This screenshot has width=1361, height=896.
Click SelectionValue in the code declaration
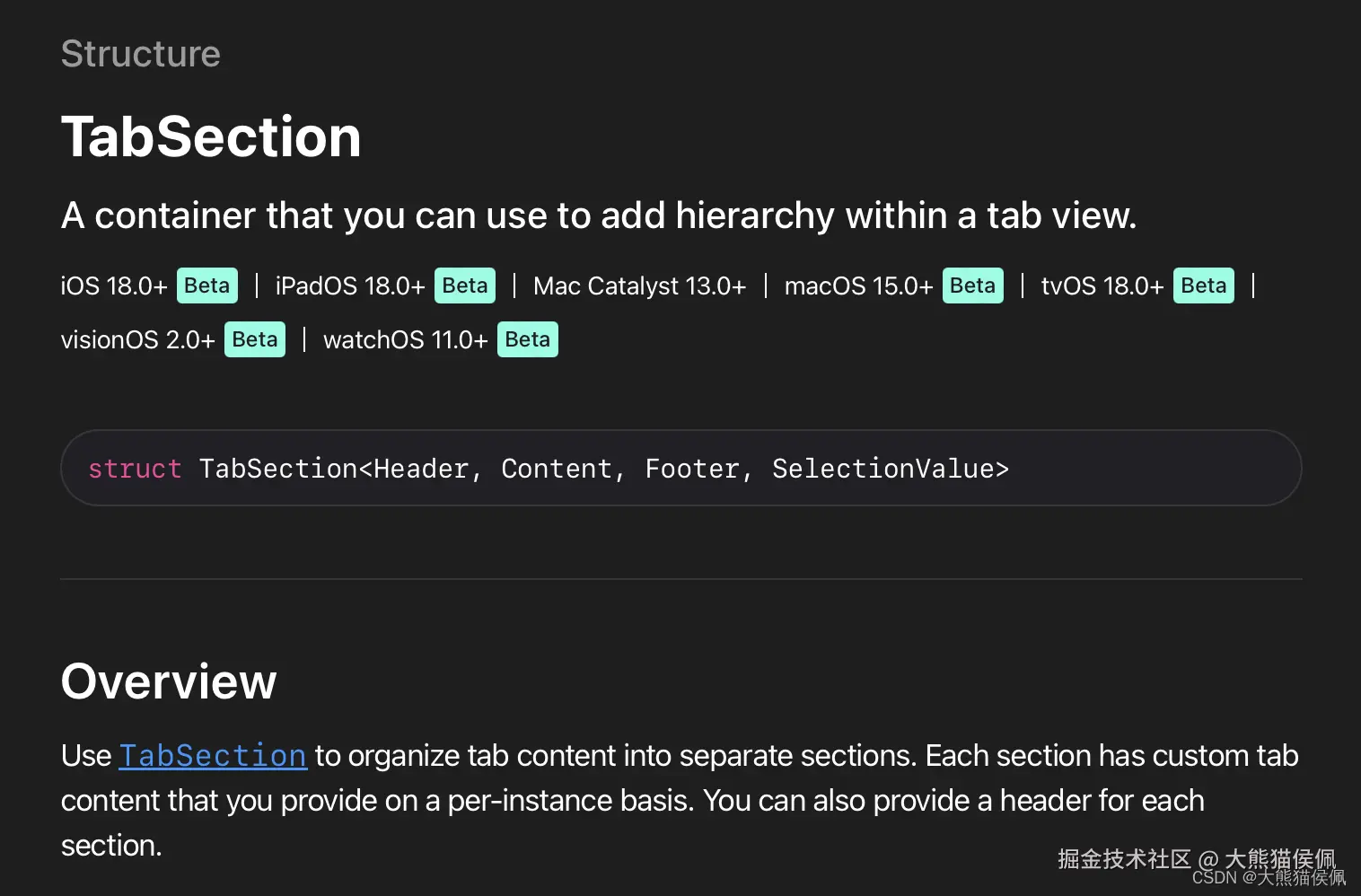pyautogui.click(x=883, y=469)
